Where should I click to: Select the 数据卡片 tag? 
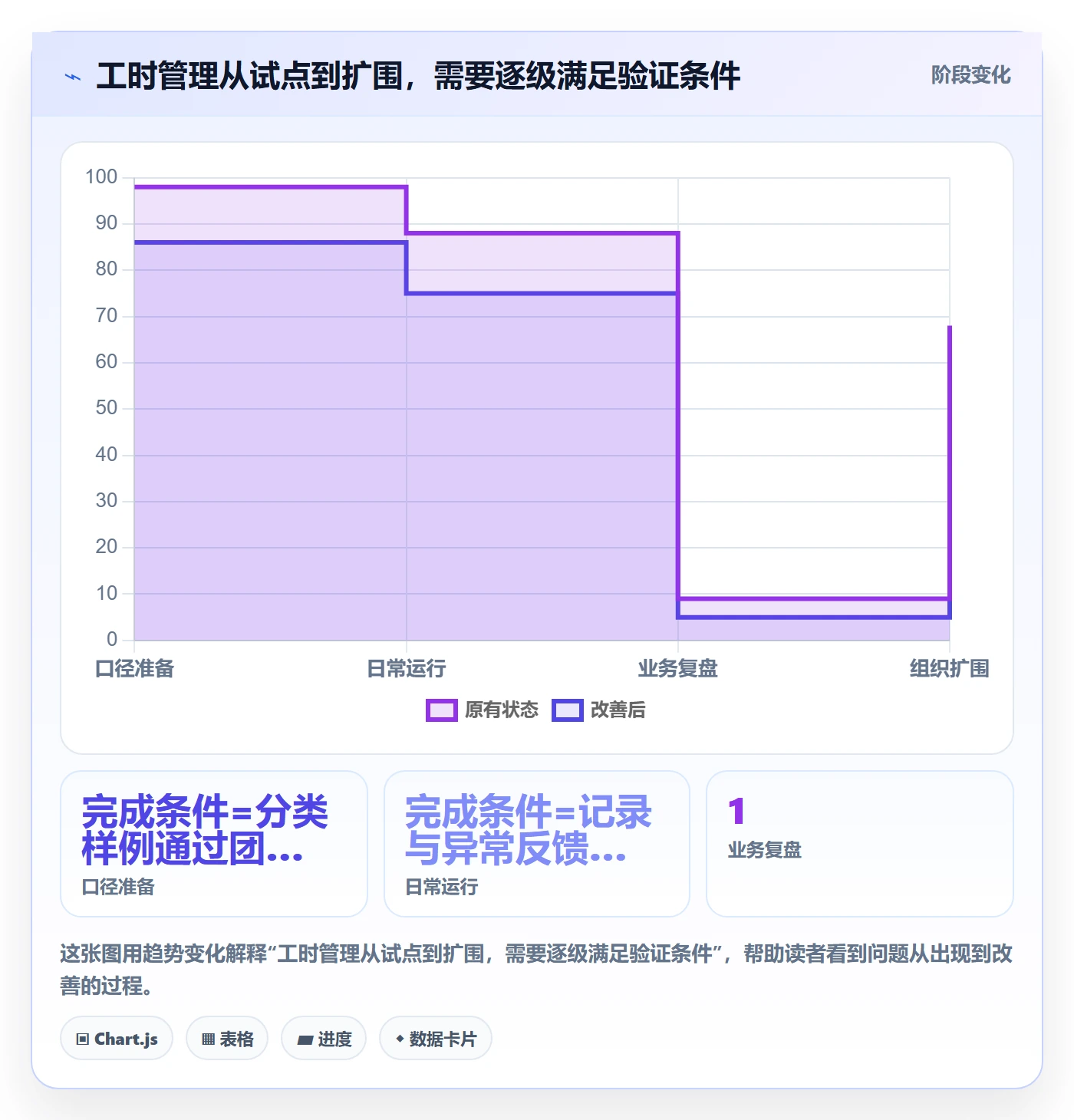pos(436,1039)
